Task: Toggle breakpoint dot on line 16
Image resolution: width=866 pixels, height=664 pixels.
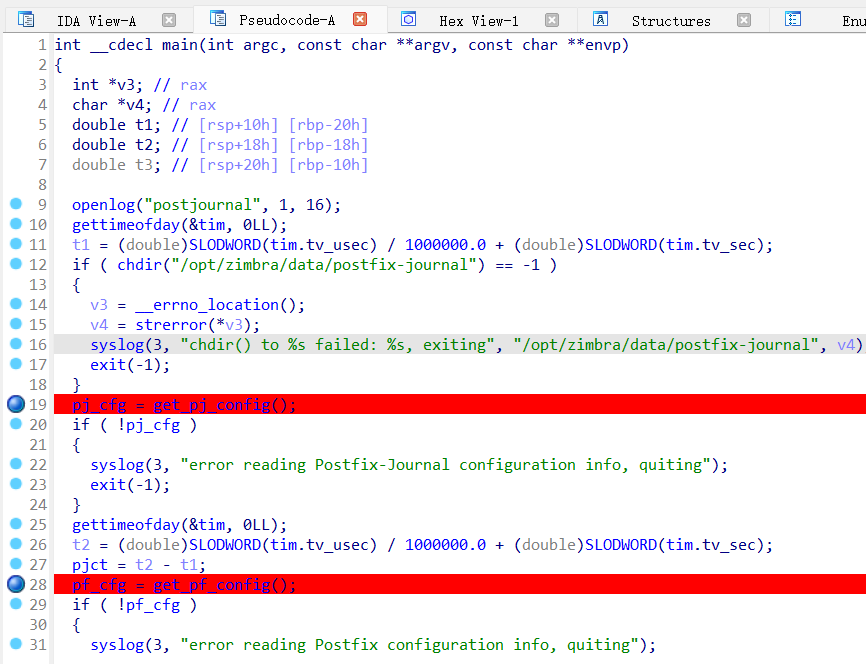Action: click(x=16, y=344)
